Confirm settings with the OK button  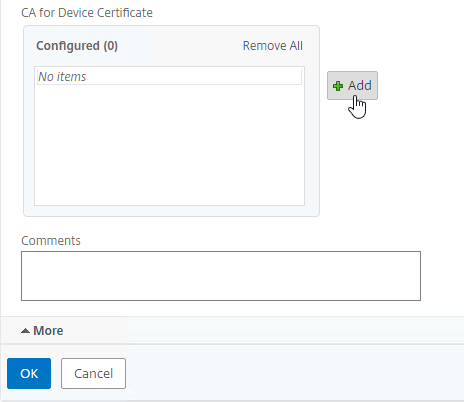[29, 373]
